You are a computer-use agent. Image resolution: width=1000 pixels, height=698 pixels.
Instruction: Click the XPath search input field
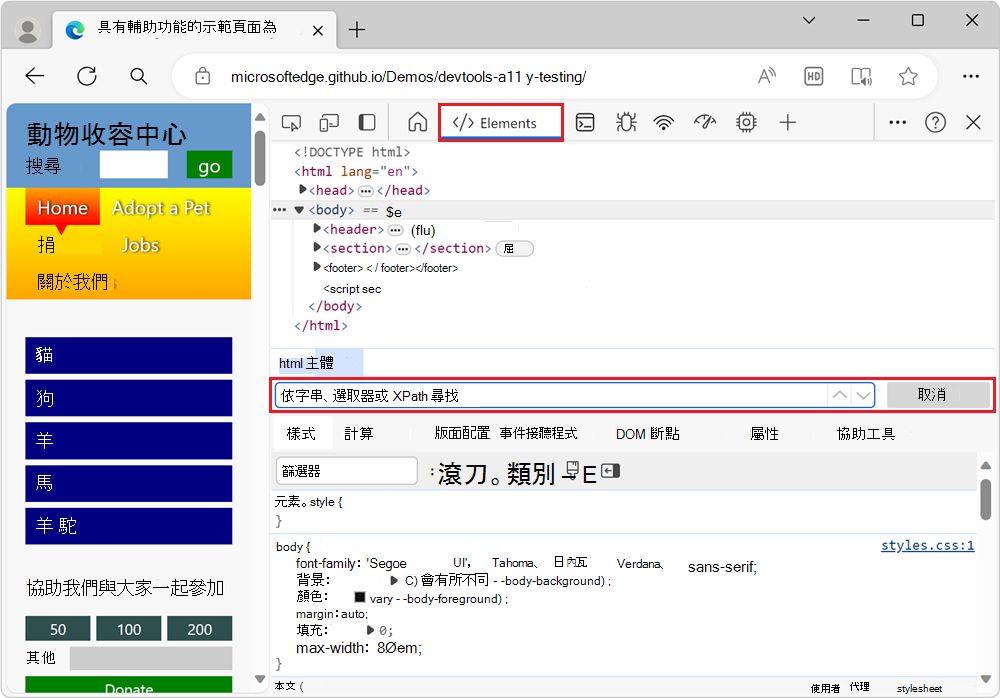(550, 394)
